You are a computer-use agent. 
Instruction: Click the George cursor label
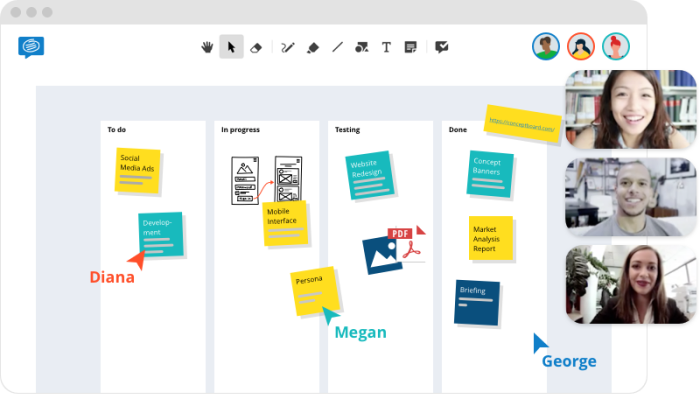coord(569,361)
